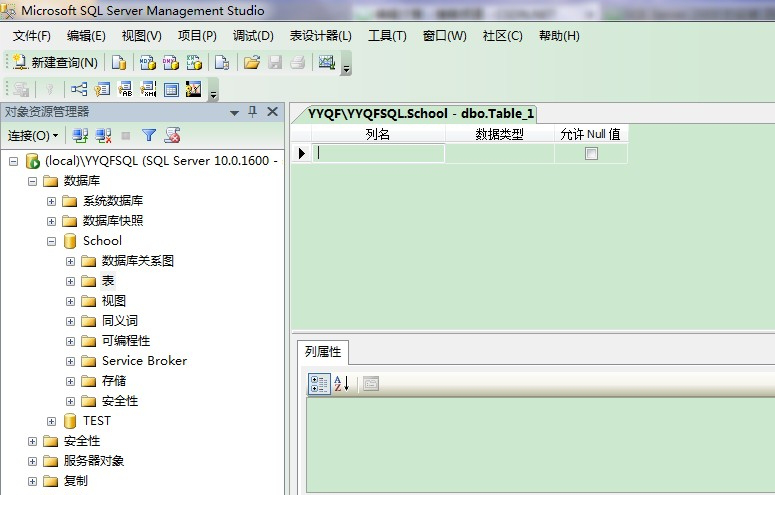Expand the 数据库快照 folder
Viewport: 775px width, 514px height.
[x=51, y=221]
